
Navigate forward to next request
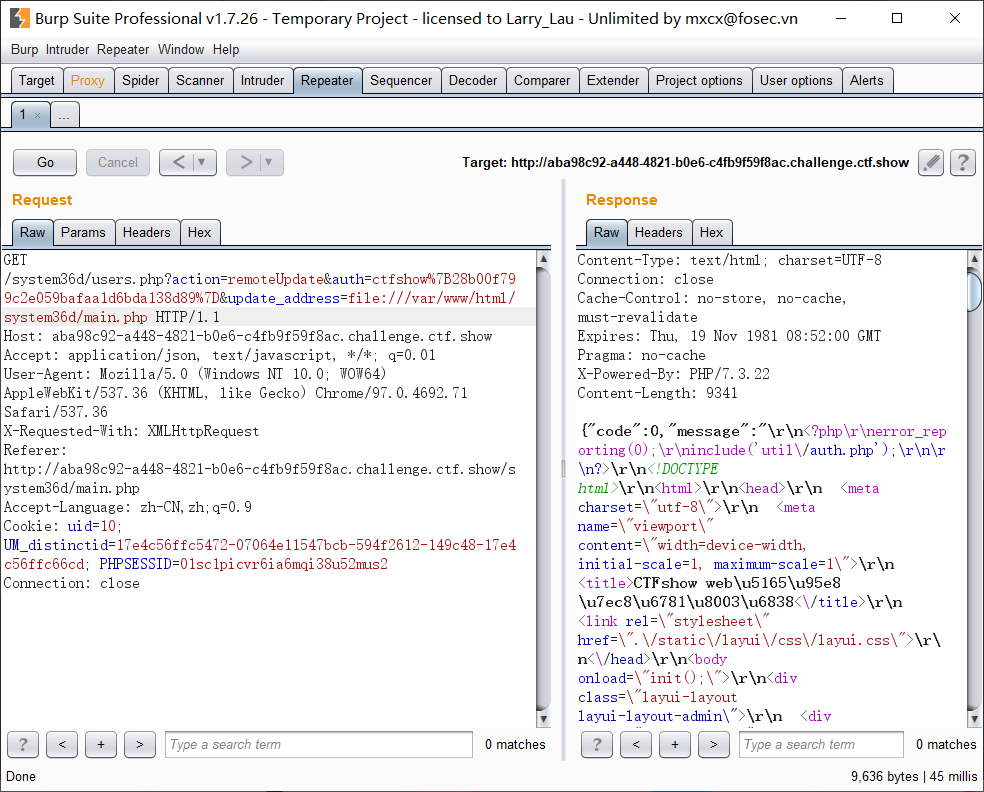click(x=245, y=163)
